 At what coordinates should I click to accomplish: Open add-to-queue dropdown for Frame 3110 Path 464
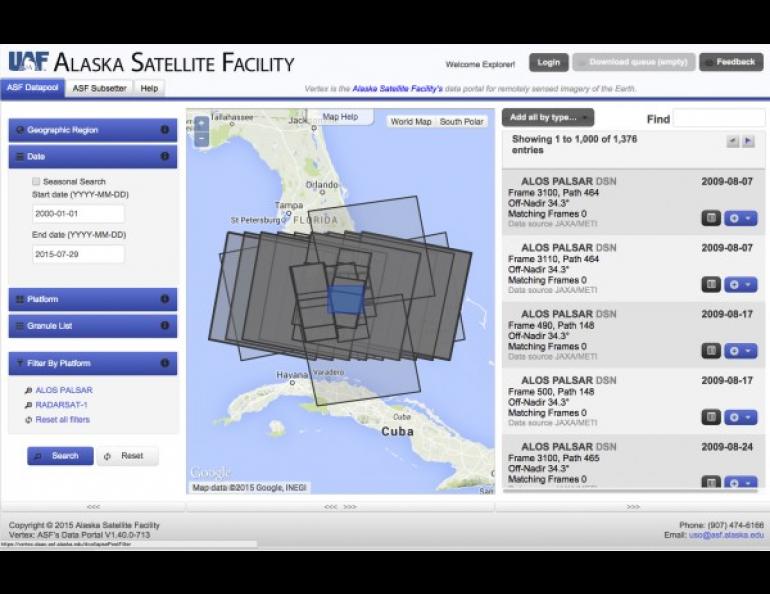tap(741, 284)
